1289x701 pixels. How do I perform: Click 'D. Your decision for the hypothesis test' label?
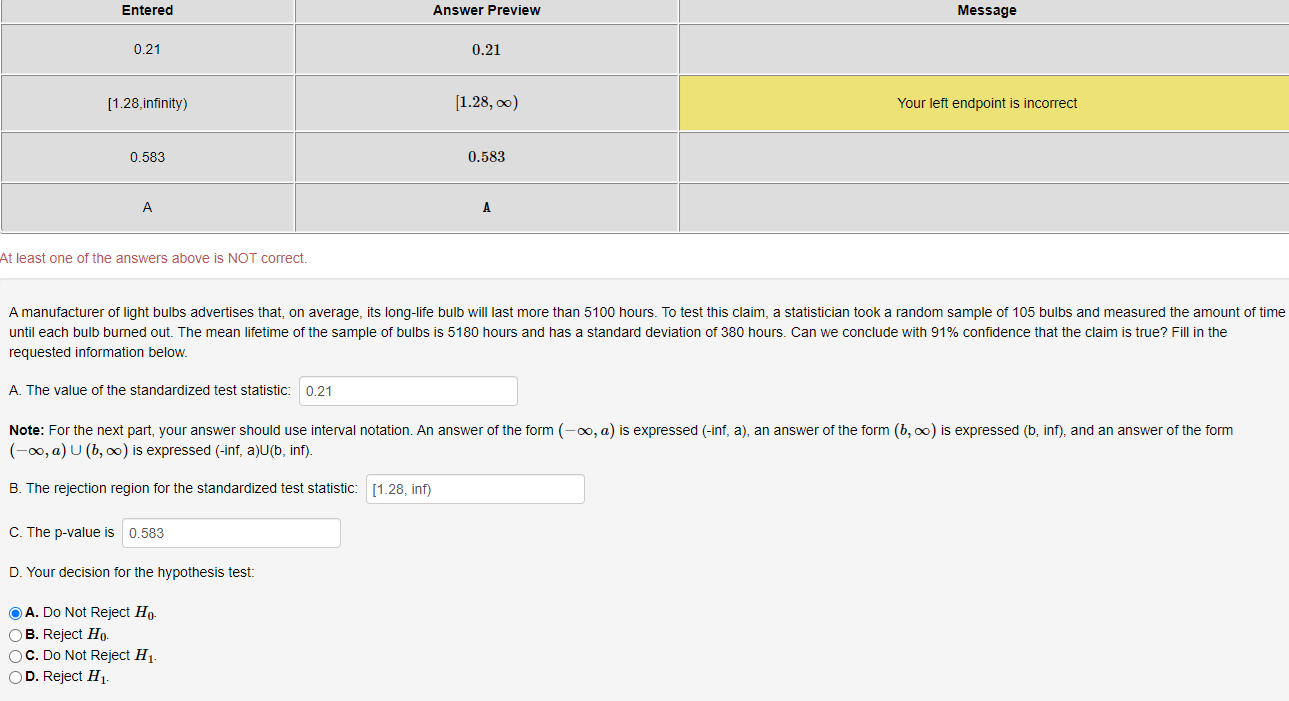pyautogui.click(x=132, y=573)
